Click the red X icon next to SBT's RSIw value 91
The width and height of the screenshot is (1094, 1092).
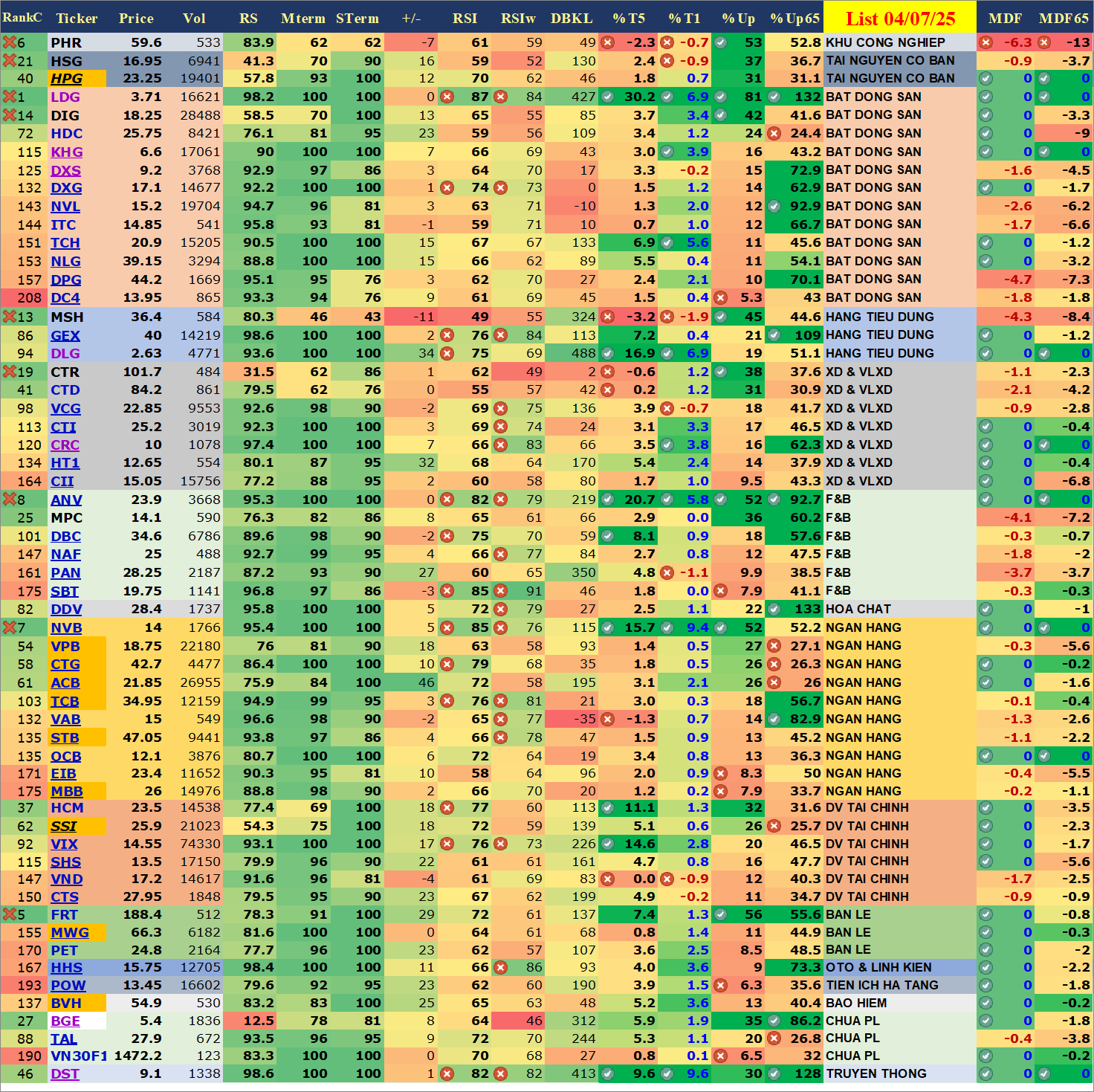(x=500, y=591)
